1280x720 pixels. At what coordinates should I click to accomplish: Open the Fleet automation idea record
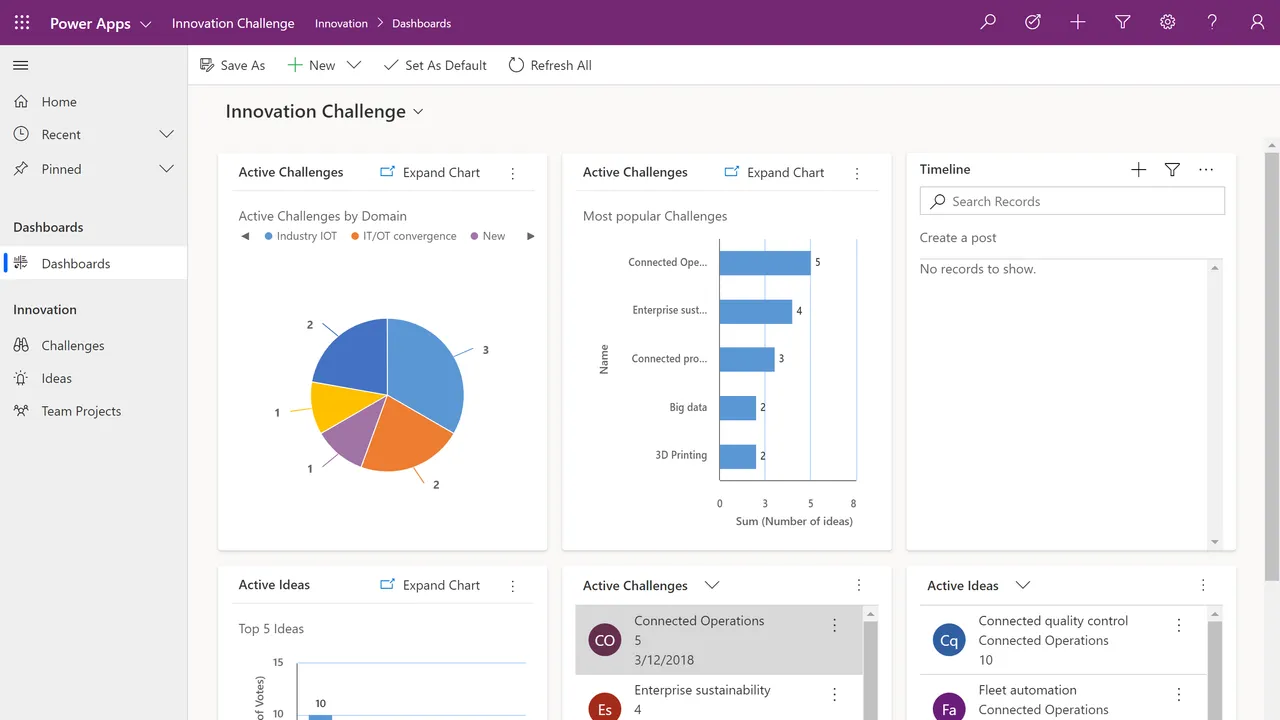(1027, 690)
